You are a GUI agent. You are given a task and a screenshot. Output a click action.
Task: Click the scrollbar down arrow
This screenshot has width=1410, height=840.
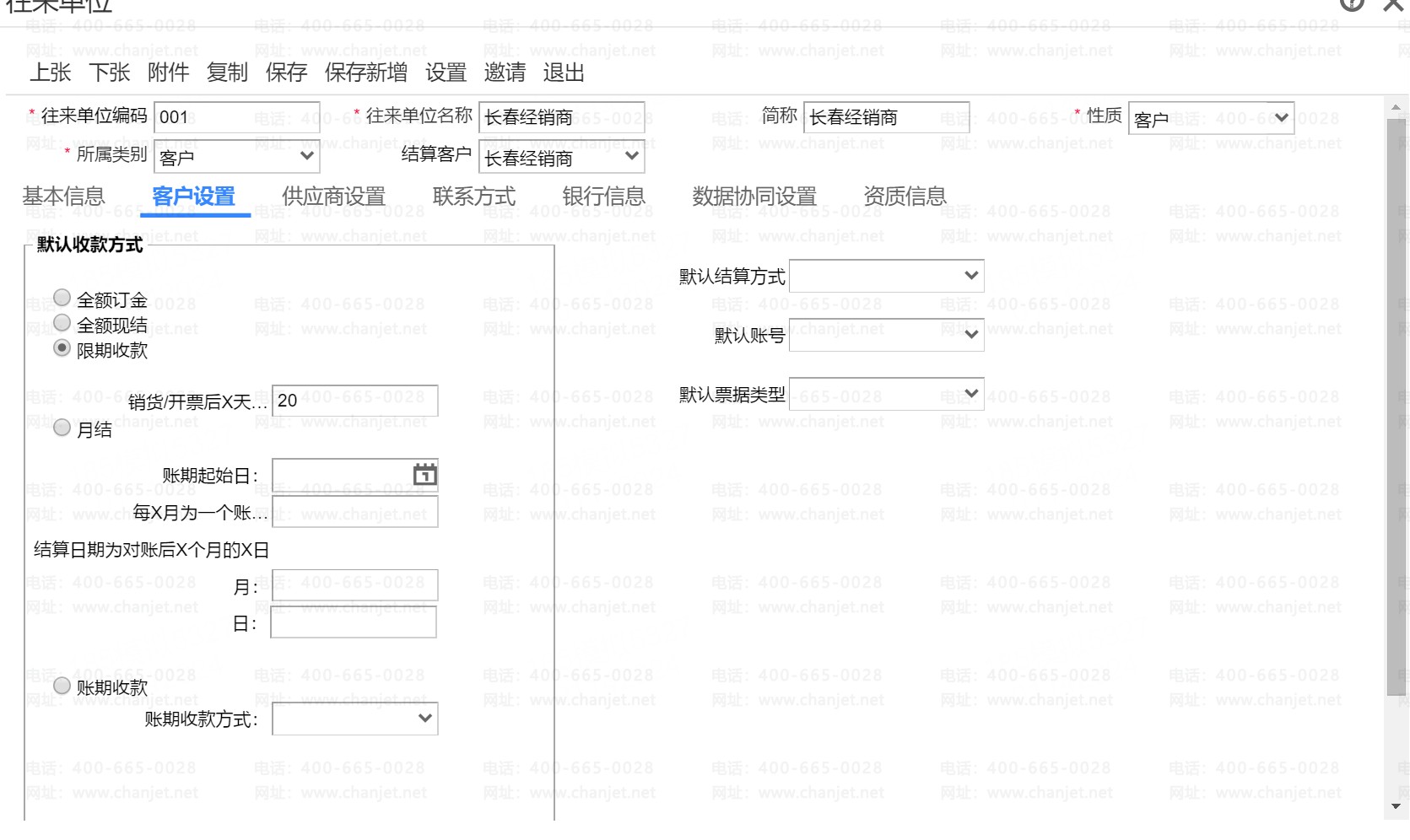point(1396,806)
